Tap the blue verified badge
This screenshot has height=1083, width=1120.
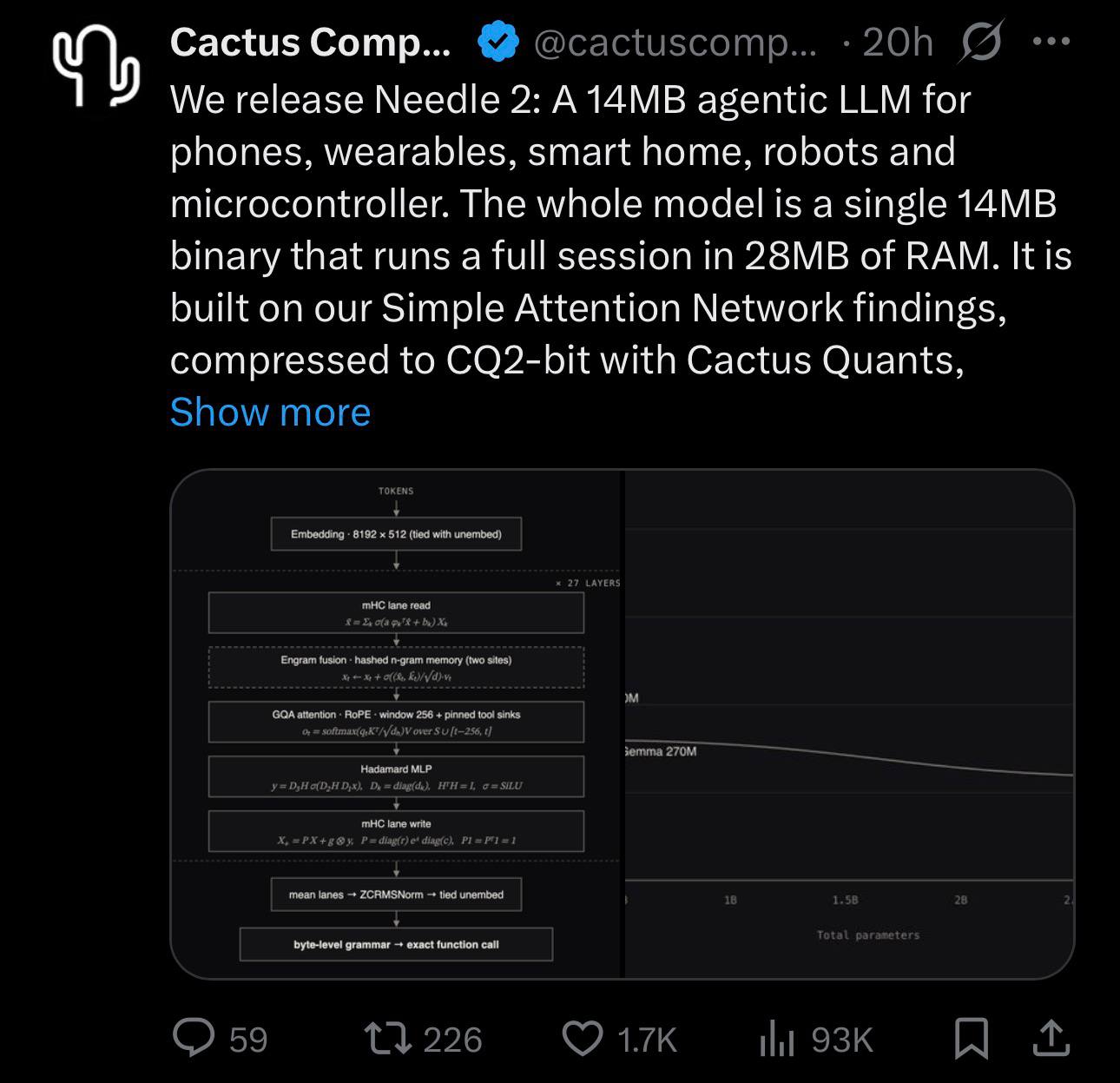click(498, 43)
